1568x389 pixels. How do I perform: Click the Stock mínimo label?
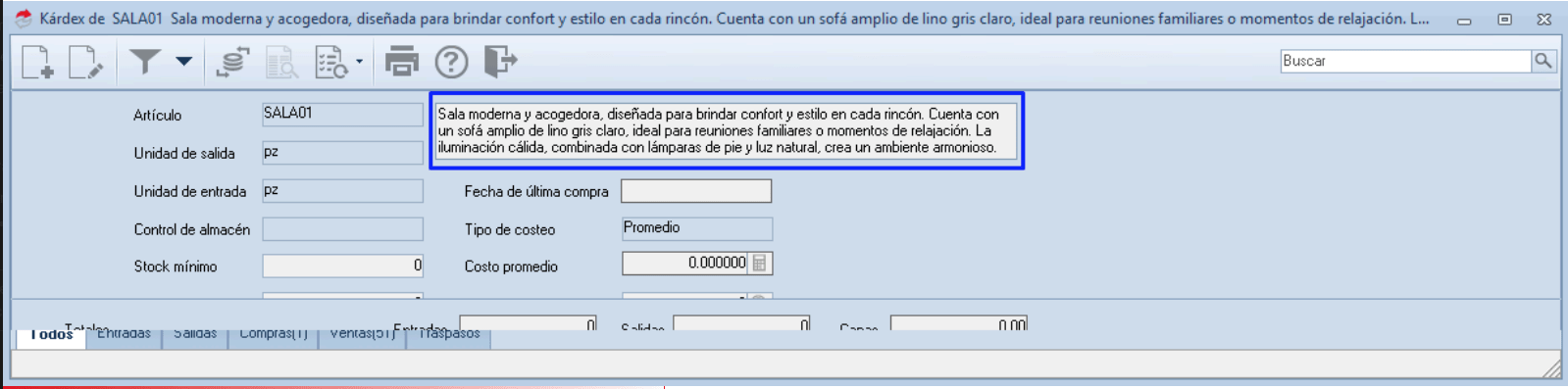tap(176, 267)
